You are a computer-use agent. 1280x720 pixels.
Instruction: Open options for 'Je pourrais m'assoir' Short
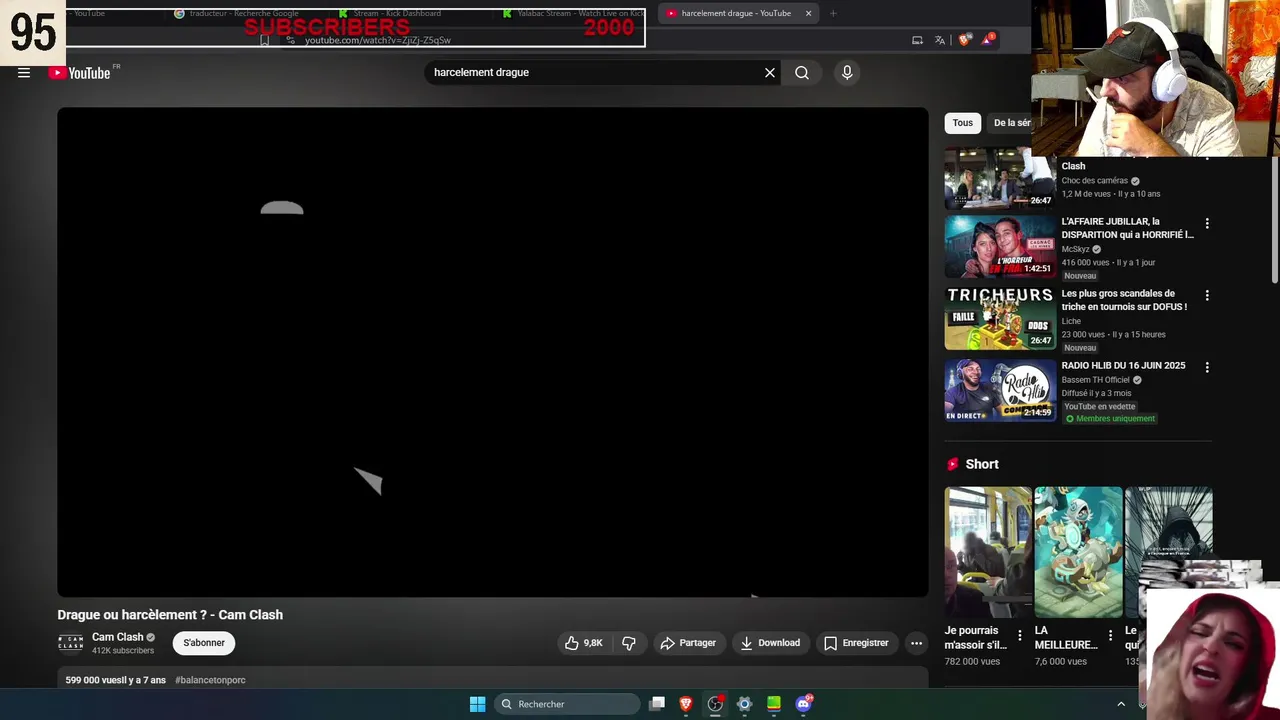pos(1019,635)
